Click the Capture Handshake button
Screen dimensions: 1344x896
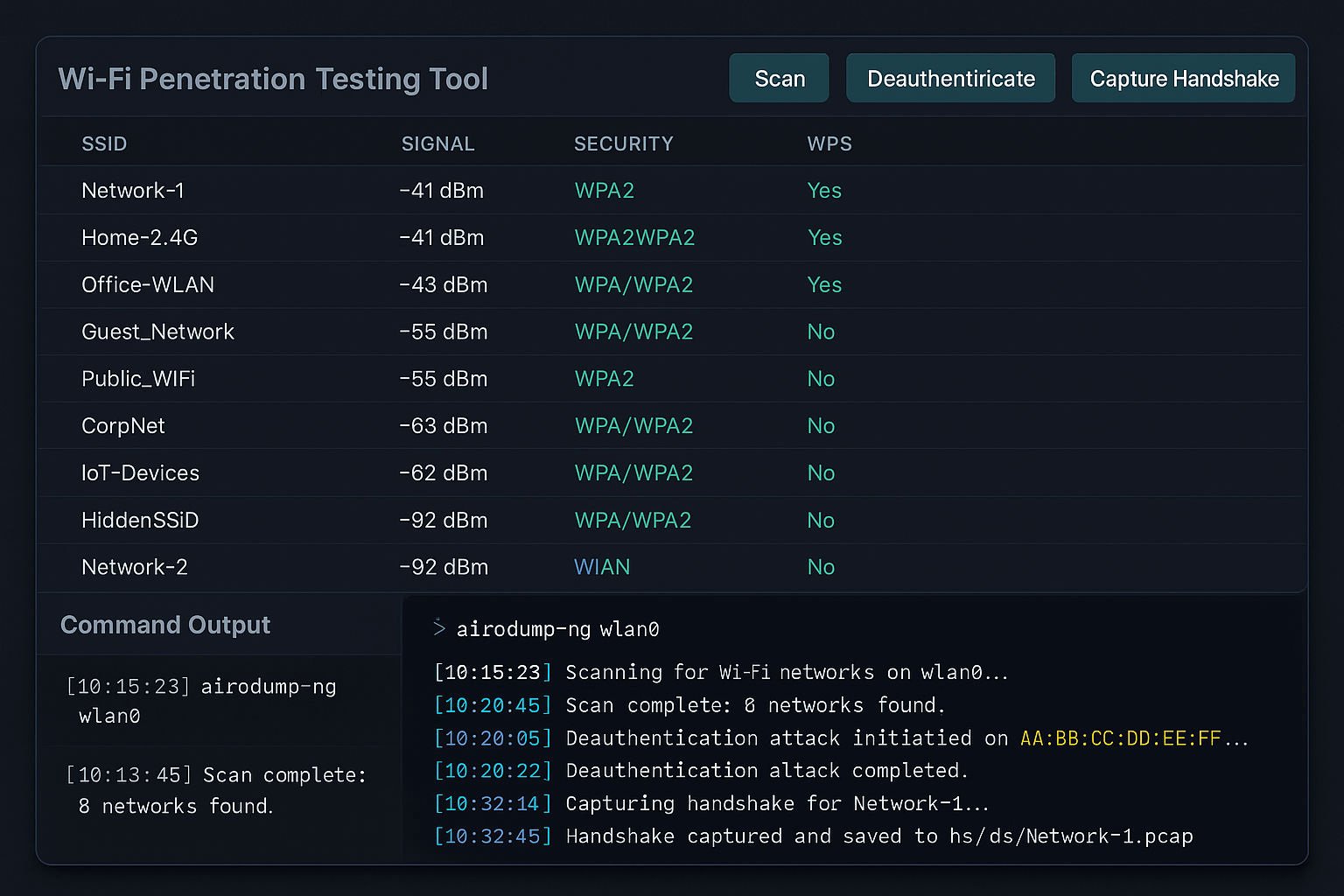pos(1184,79)
